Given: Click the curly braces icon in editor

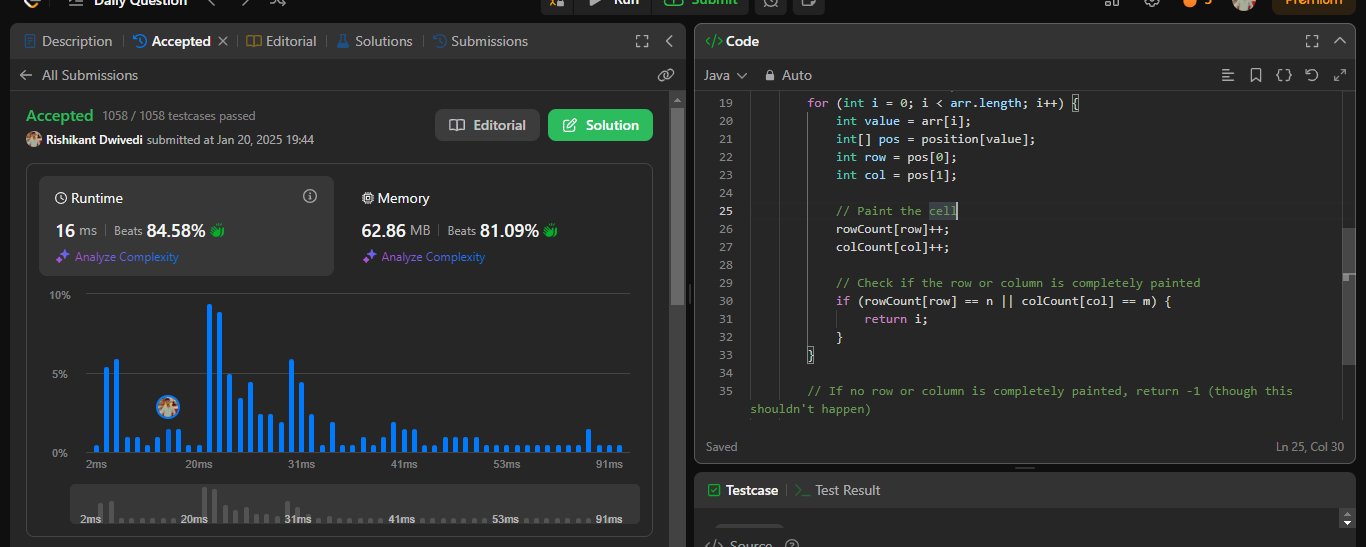Looking at the screenshot, I should [x=1284, y=75].
